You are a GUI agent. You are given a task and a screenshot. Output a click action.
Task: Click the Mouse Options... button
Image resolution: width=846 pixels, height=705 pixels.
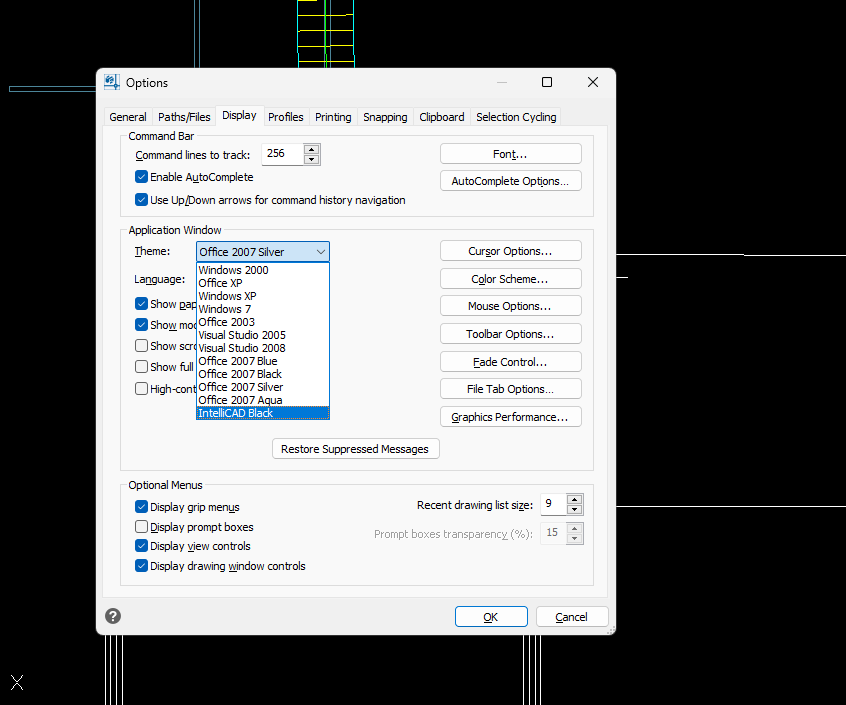(510, 306)
